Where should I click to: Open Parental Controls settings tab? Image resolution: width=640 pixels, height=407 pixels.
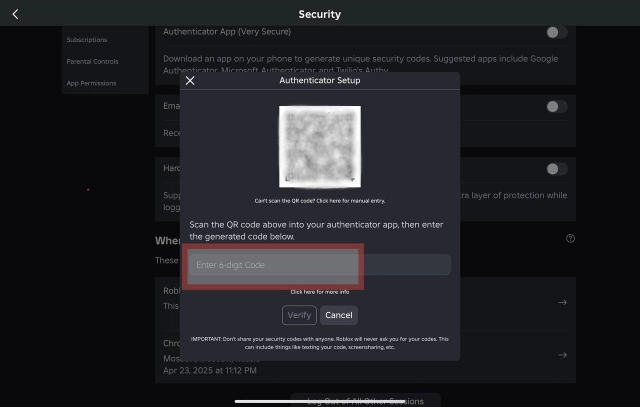[x=92, y=62]
